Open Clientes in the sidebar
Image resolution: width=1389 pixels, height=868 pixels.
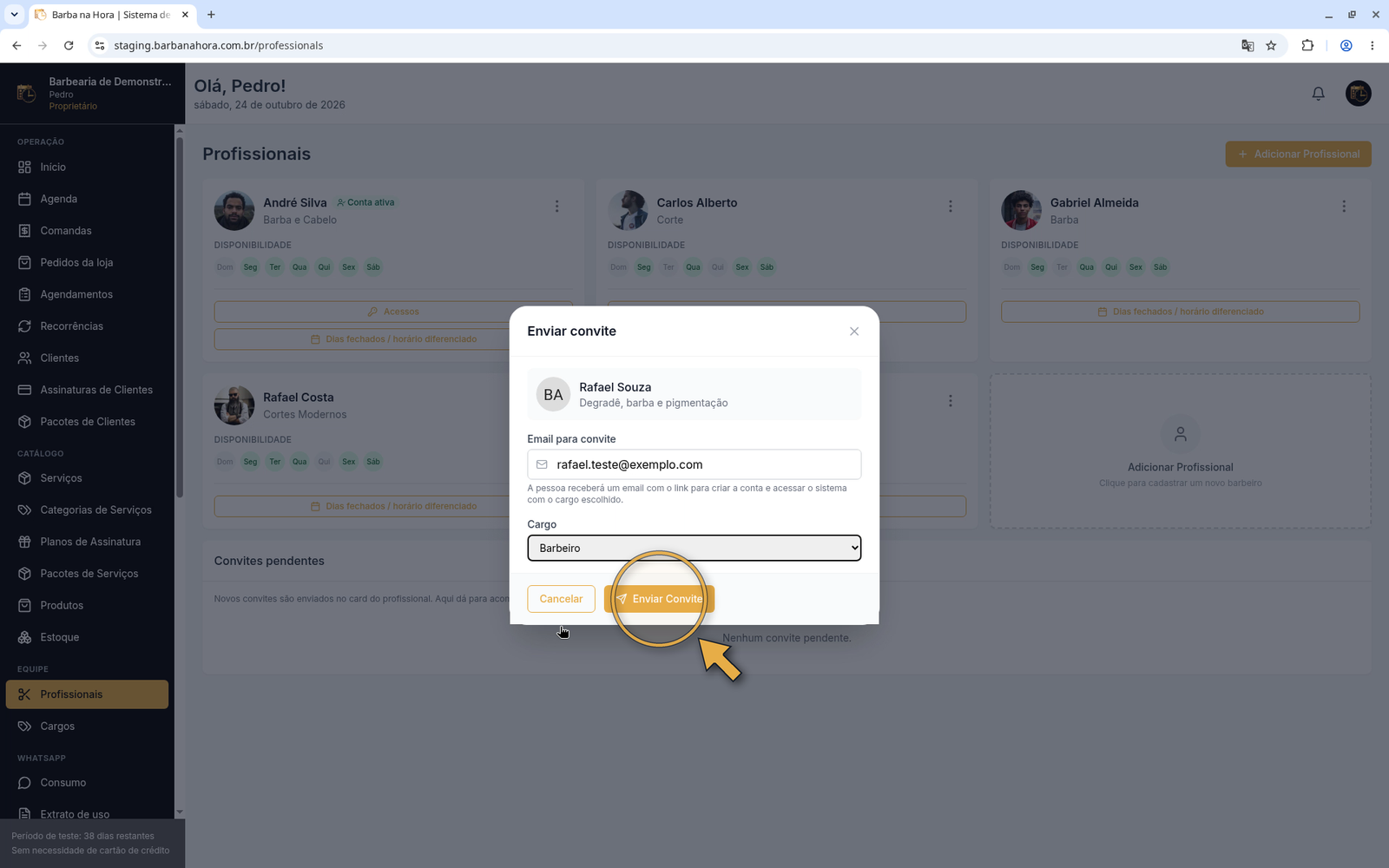click(x=87, y=358)
